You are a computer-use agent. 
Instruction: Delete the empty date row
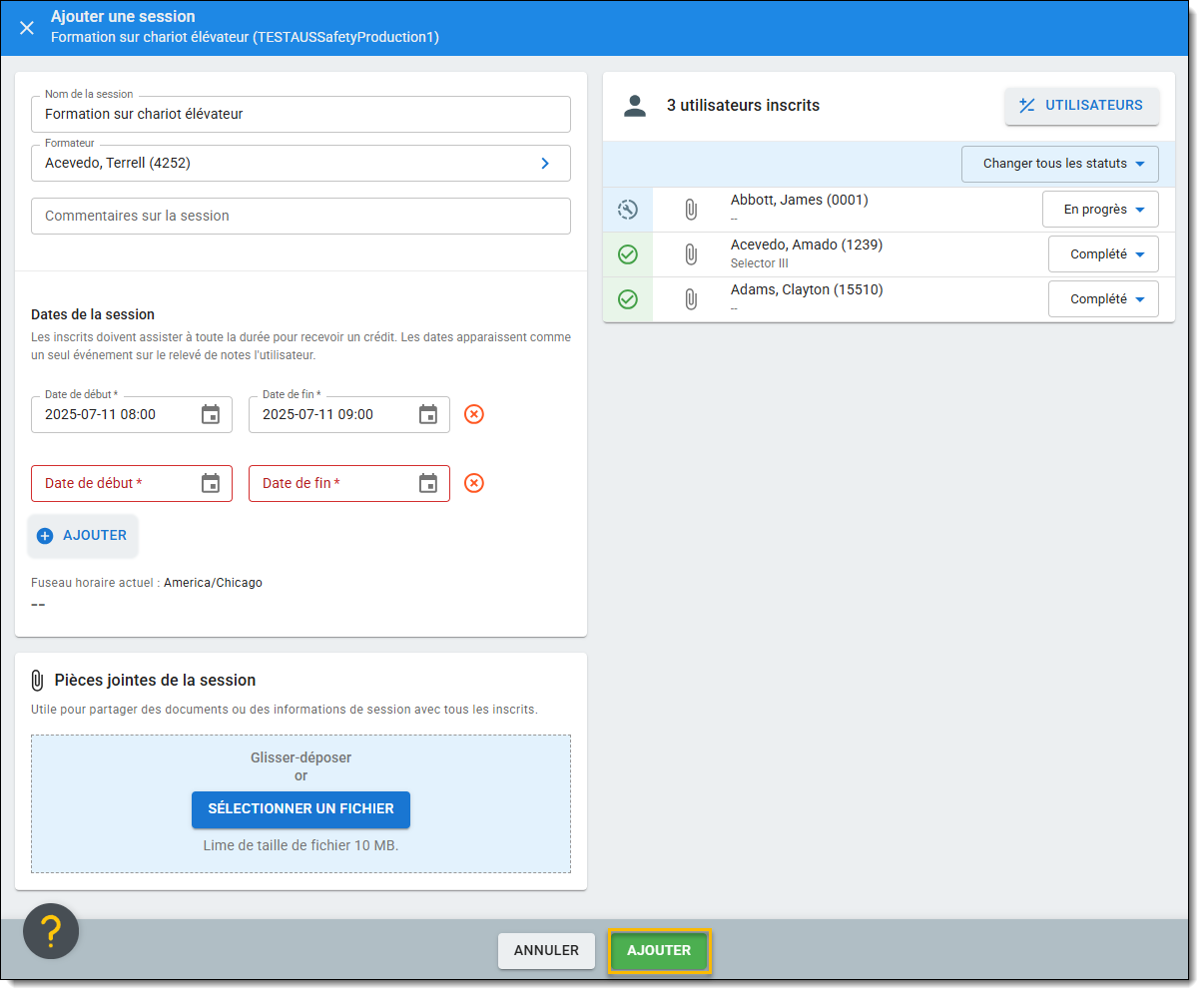(474, 483)
